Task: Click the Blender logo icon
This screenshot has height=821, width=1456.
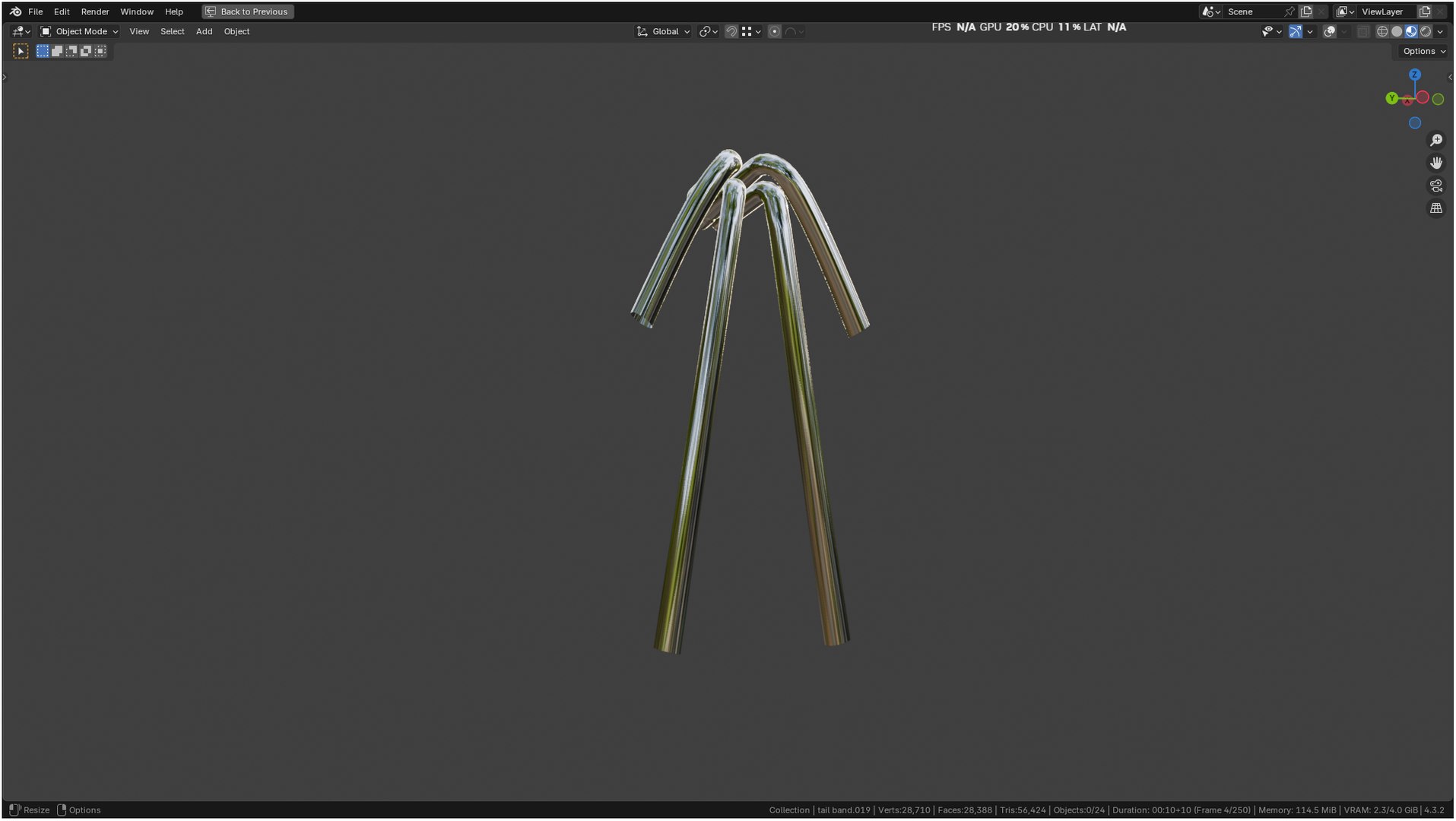Action: click(15, 11)
